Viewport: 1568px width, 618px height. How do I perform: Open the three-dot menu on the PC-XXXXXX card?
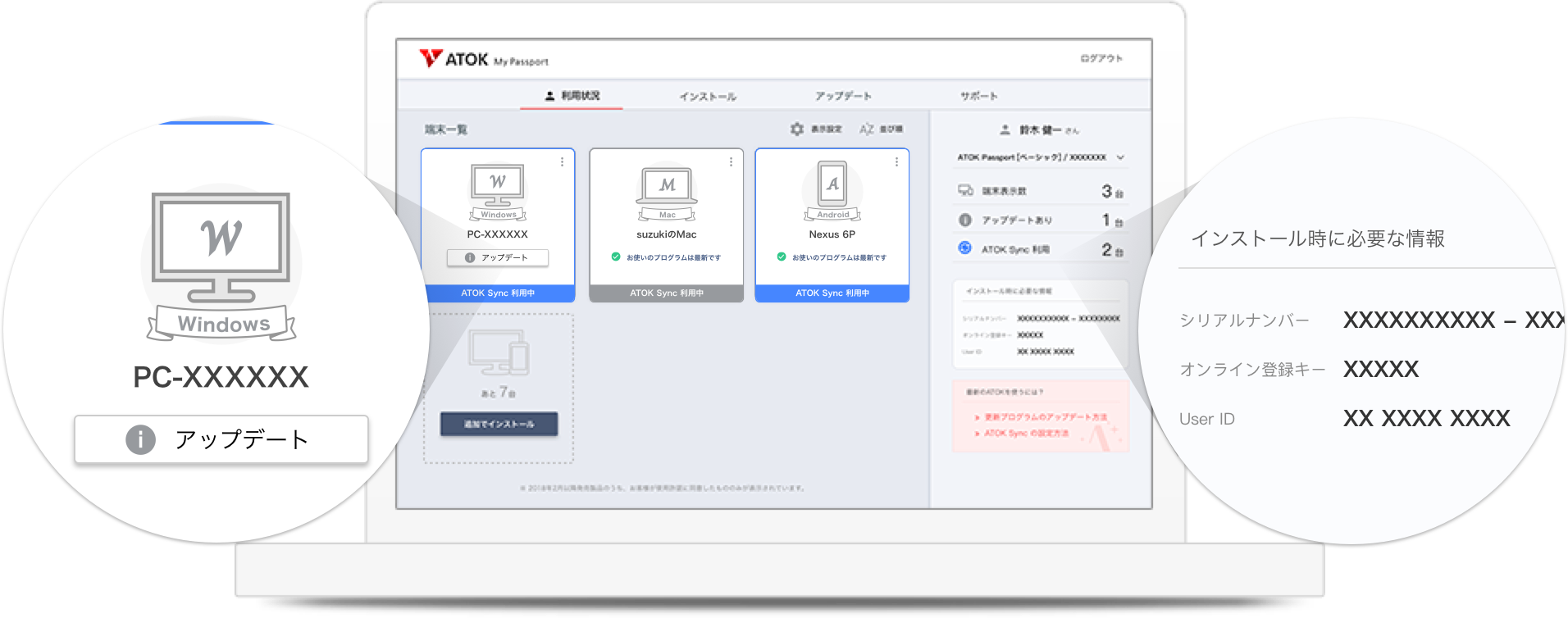coord(562,162)
